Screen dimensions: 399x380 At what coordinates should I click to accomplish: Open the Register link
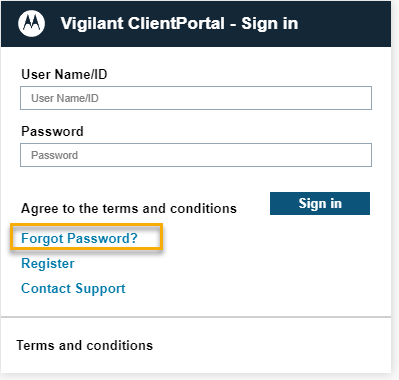click(x=48, y=263)
